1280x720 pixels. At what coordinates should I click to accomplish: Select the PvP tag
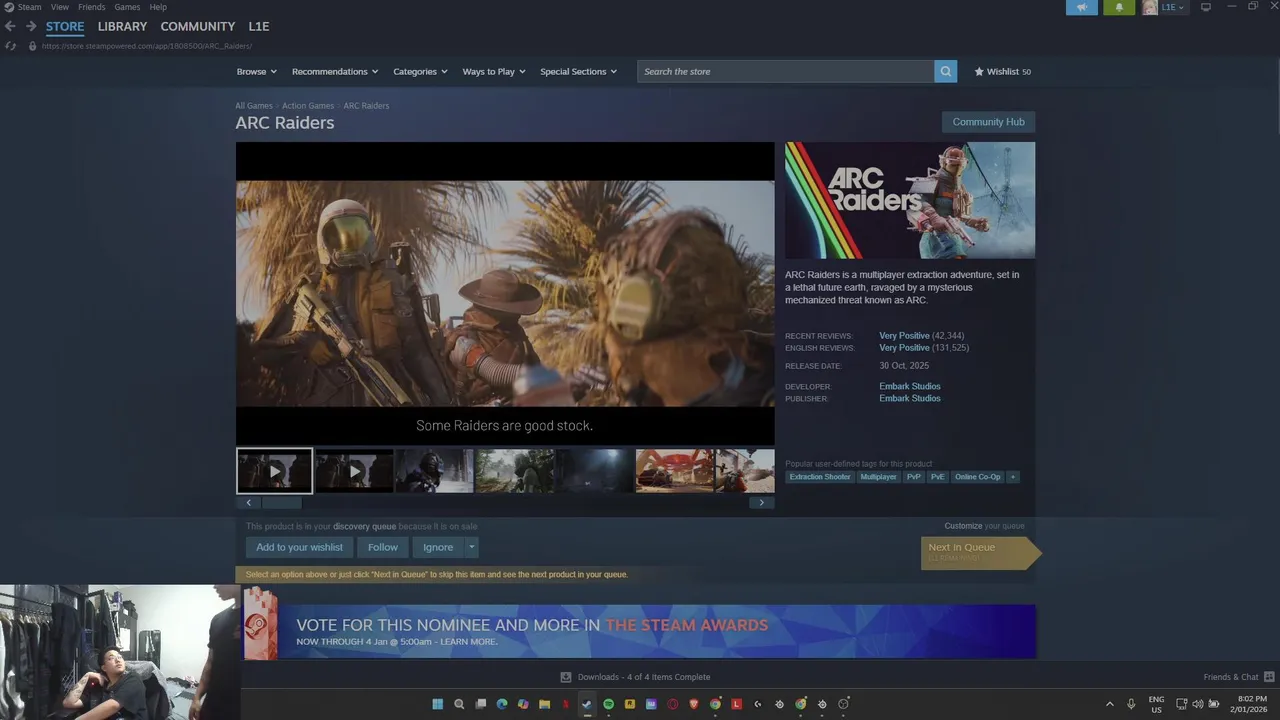pos(913,477)
